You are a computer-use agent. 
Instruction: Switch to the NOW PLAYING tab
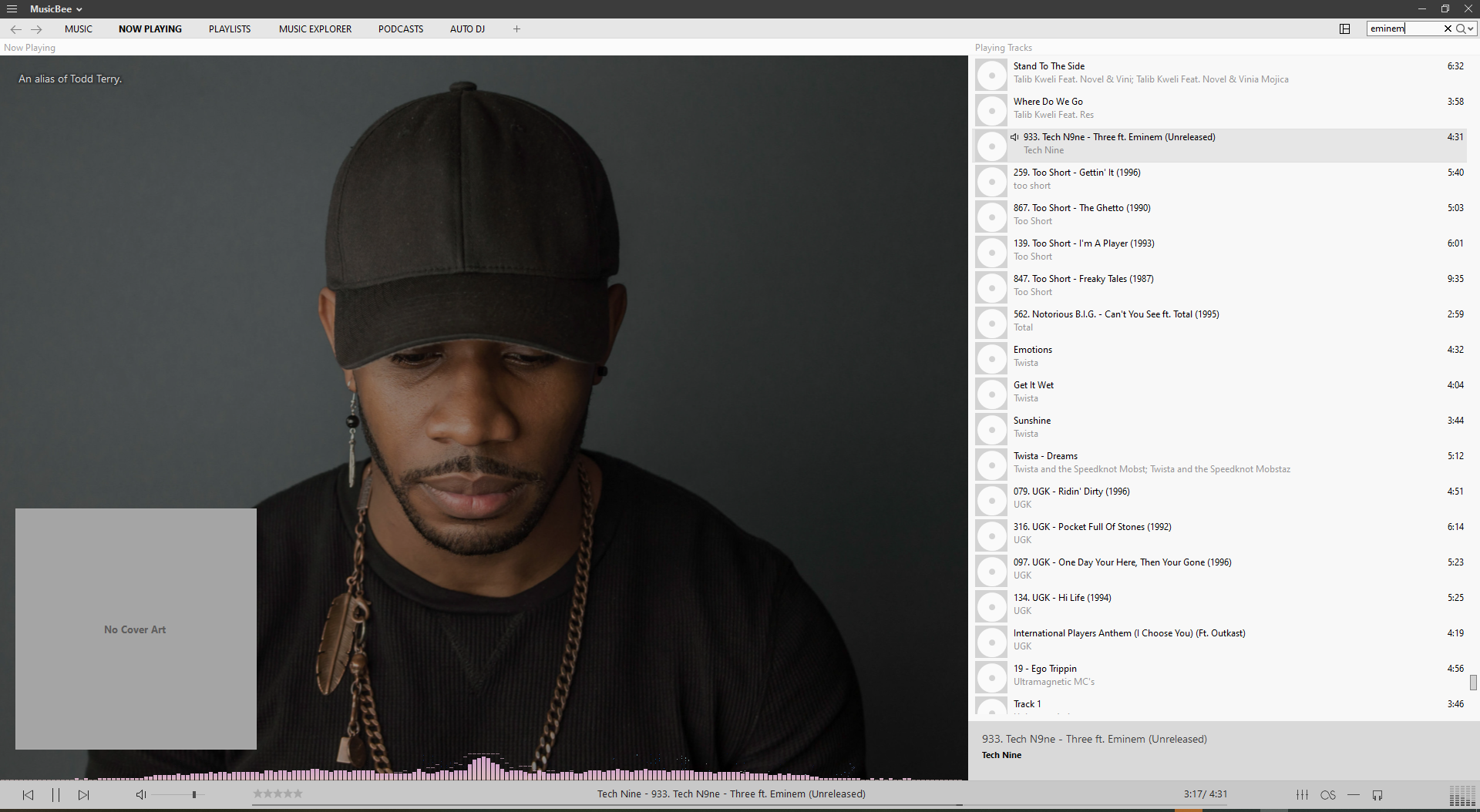(150, 29)
